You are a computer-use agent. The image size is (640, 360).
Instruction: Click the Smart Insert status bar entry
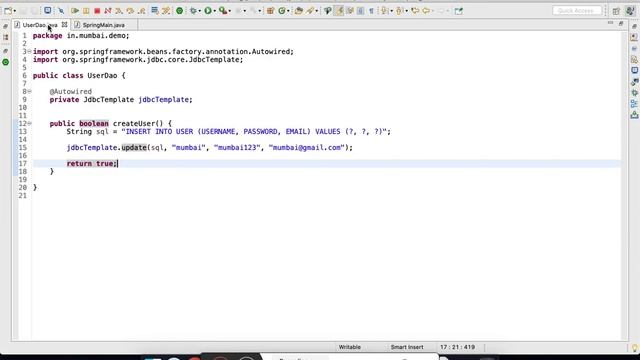[407, 347]
